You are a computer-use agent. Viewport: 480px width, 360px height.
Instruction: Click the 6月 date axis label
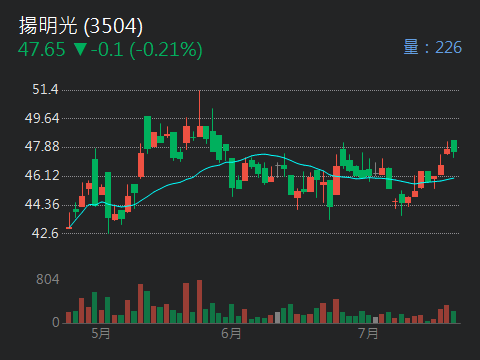pyautogui.click(x=231, y=333)
